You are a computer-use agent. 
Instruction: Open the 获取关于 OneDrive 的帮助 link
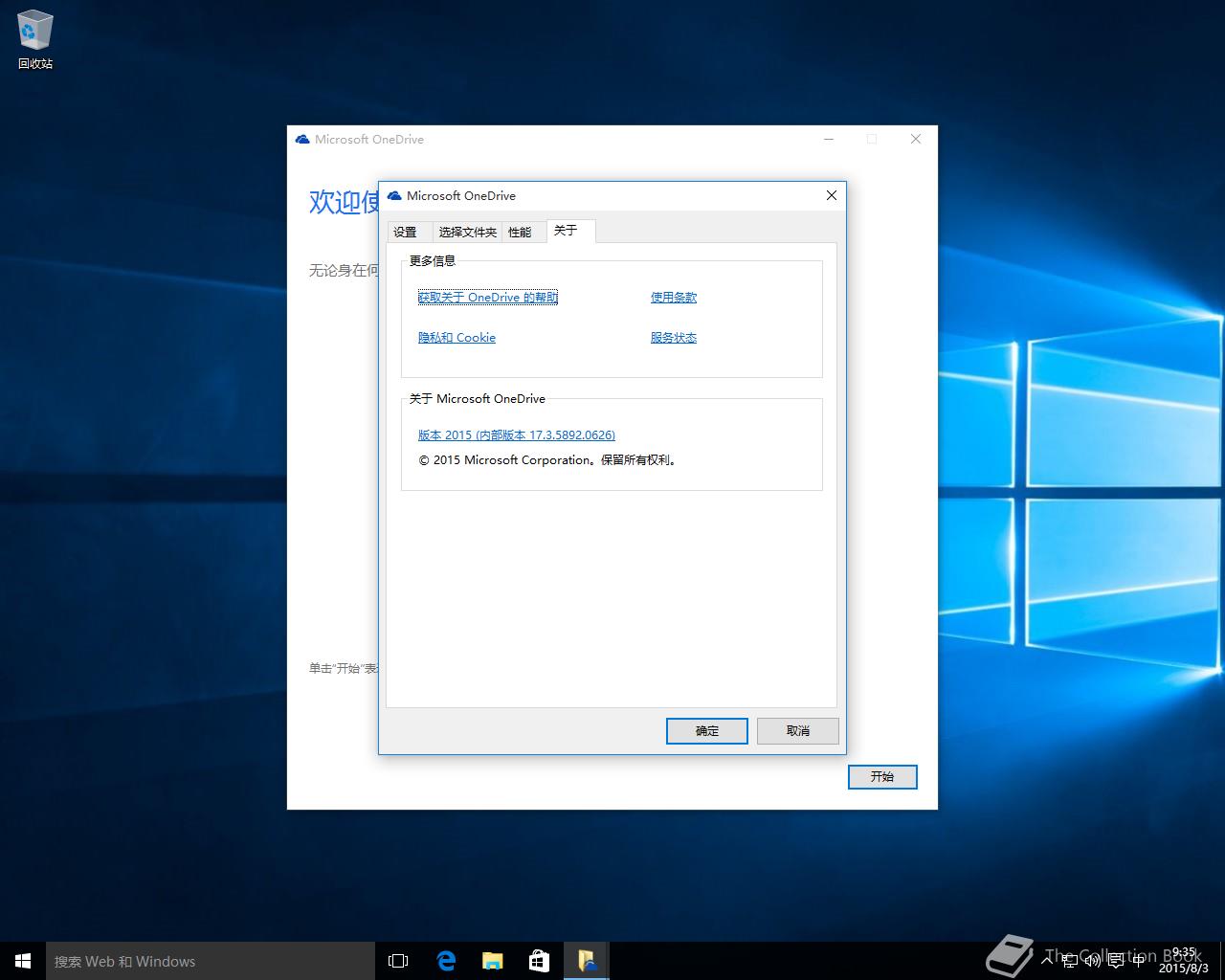point(487,298)
